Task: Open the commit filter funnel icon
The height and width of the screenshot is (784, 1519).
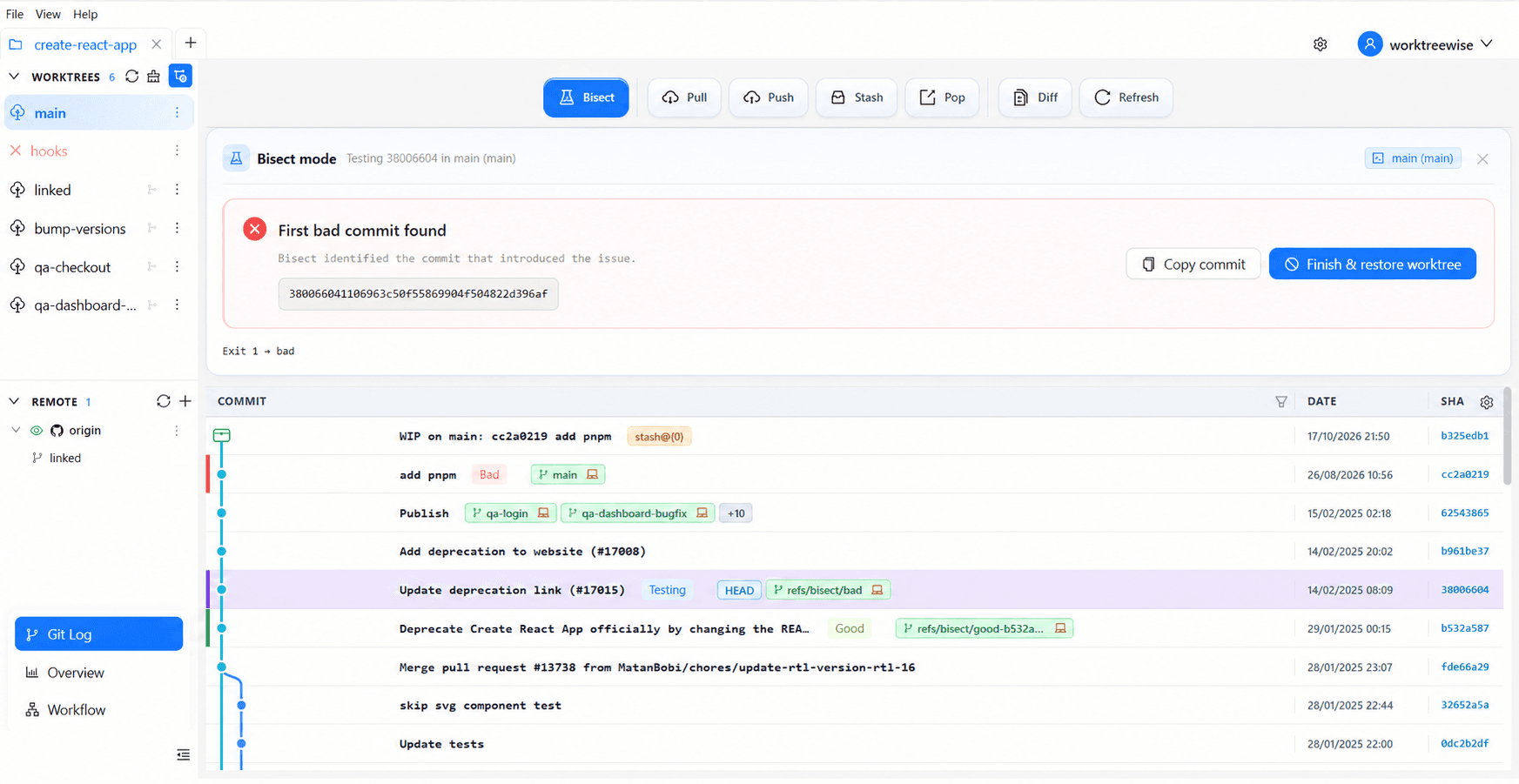Action: point(1281,401)
